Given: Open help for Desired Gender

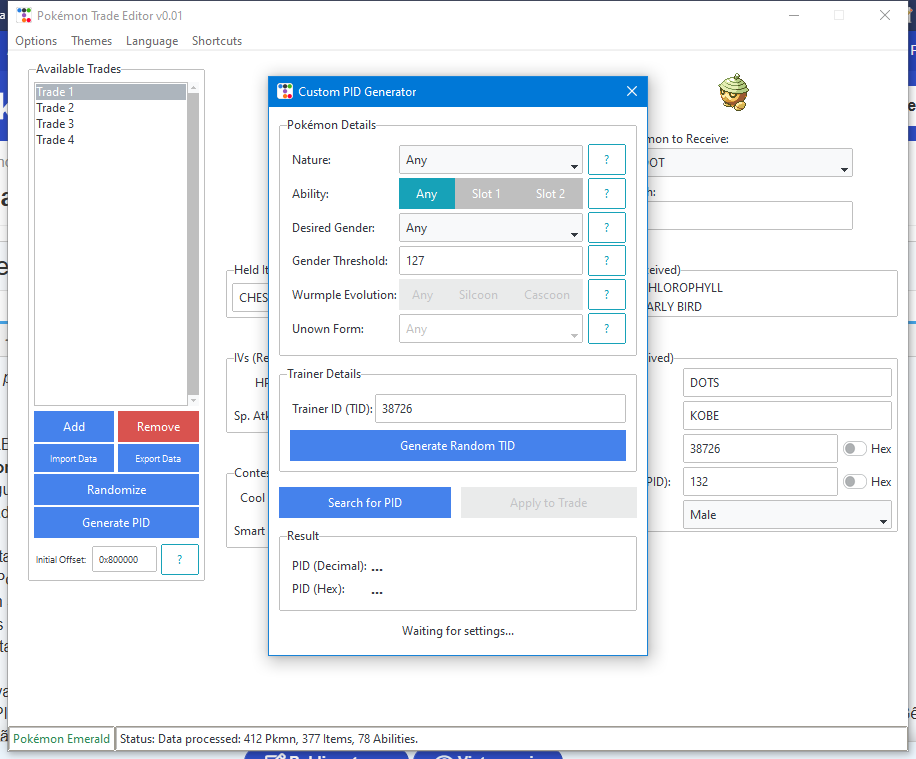Looking at the screenshot, I should tap(606, 228).
